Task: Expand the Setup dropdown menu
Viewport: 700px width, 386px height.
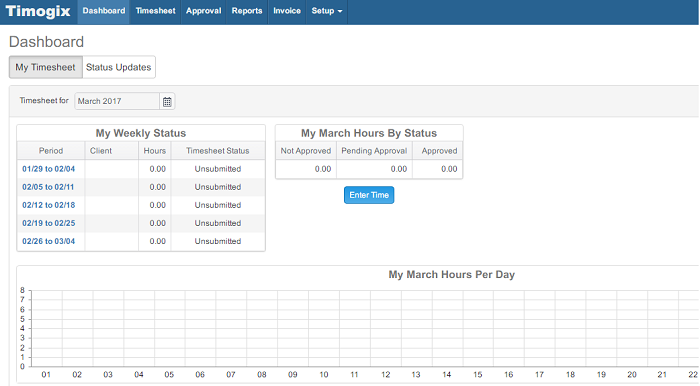Action: [x=326, y=11]
